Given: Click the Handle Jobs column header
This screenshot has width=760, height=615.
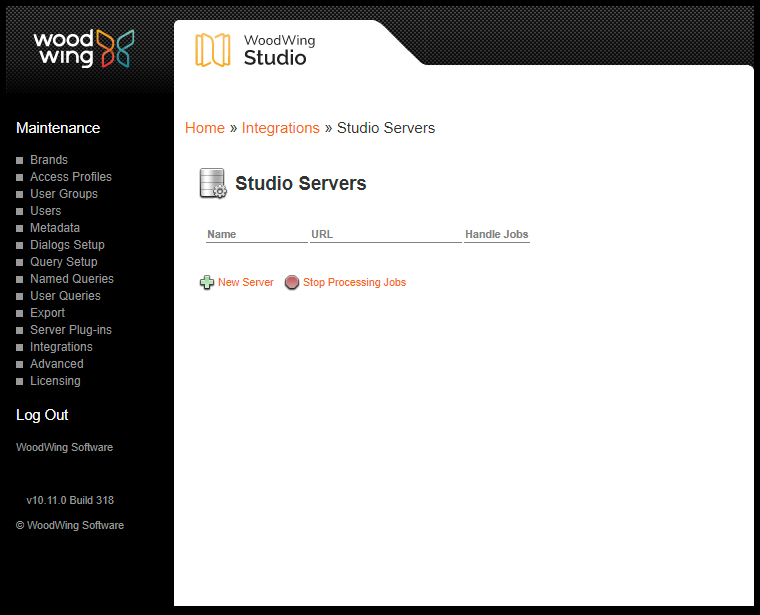Looking at the screenshot, I should pyautogui.click(x=496, y=234).
